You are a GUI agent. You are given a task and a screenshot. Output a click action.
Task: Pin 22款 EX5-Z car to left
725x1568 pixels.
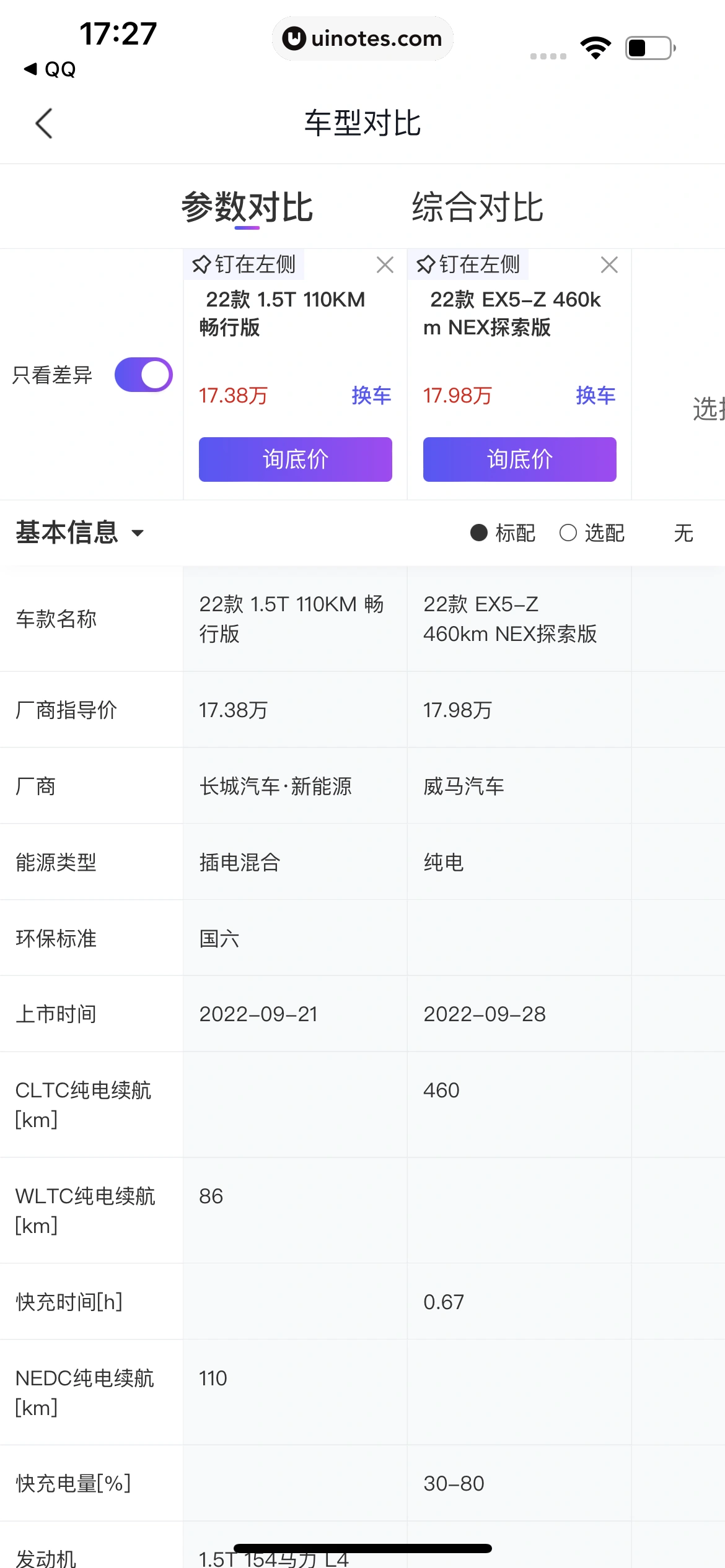[x=468, y=264]
